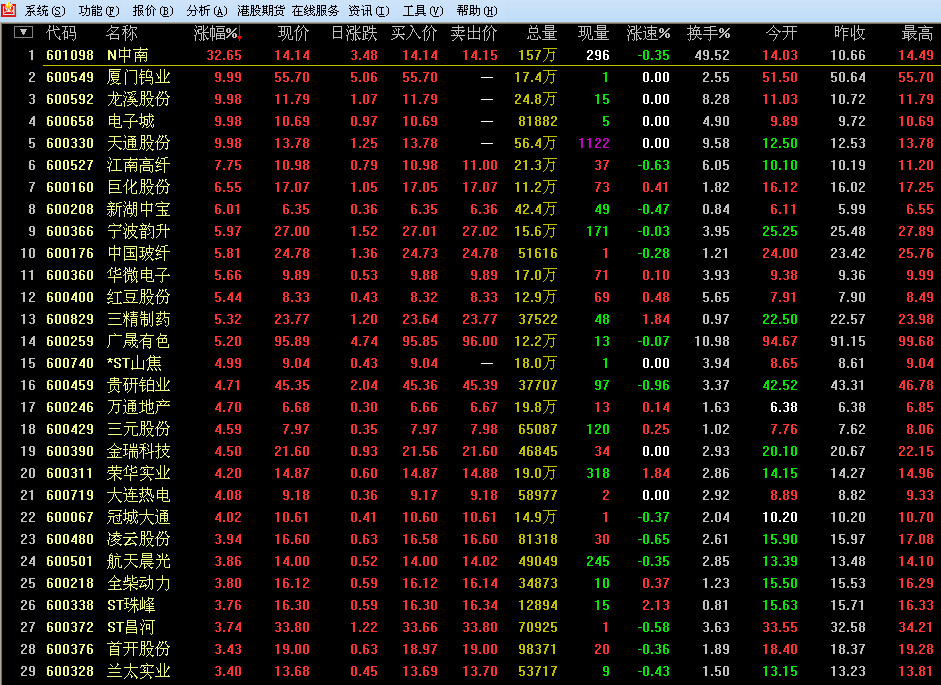Click stock code 600360
Image resolution: width=941 pixels, height=685 pixels.
70,276
